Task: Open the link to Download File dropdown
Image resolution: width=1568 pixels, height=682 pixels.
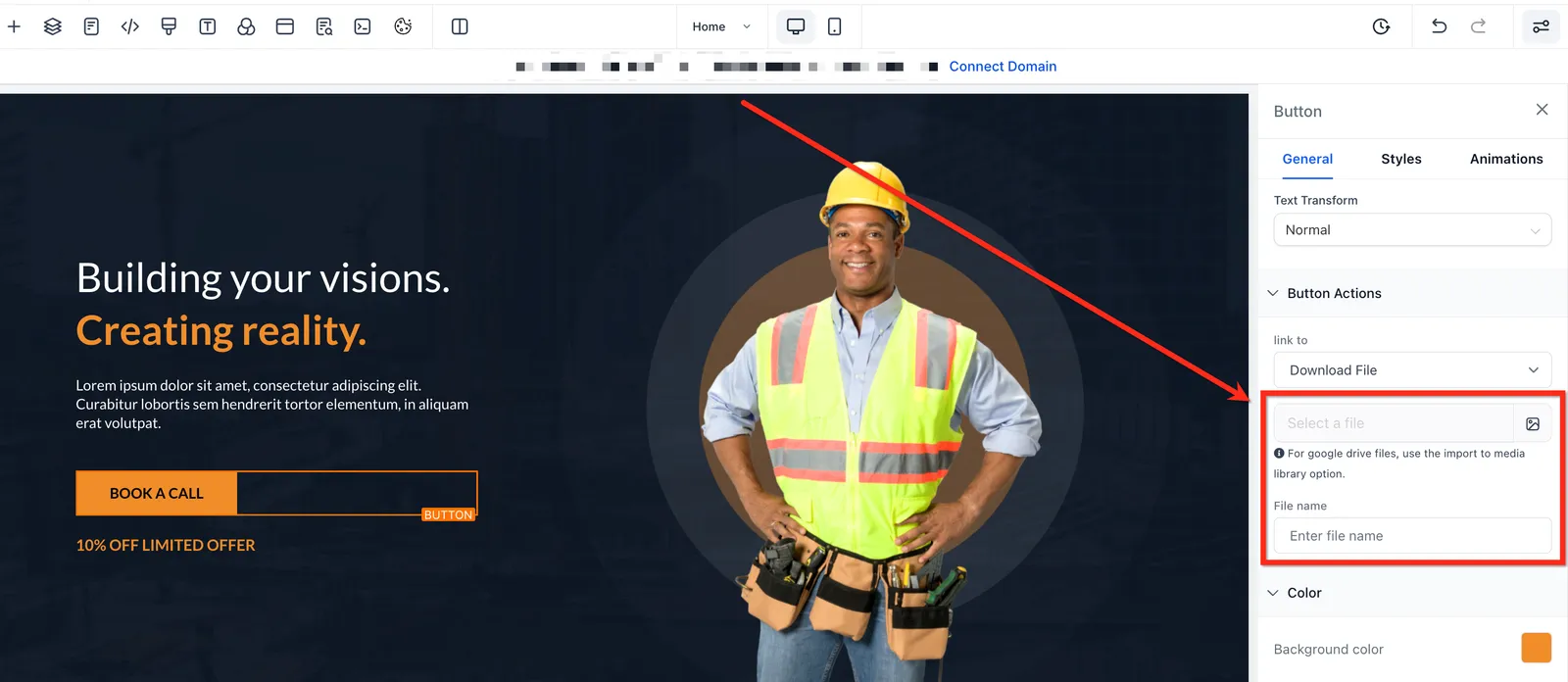Action: pos(1412,370)
